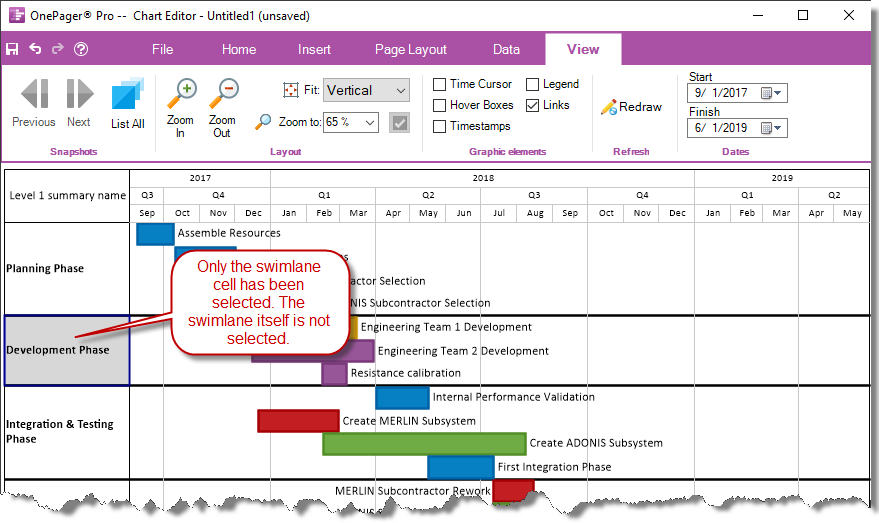Open the Page Layout tab
Image resolution: width=879 pixels, height=523 pixels.
pyautogui.click(x=410, y=49)
